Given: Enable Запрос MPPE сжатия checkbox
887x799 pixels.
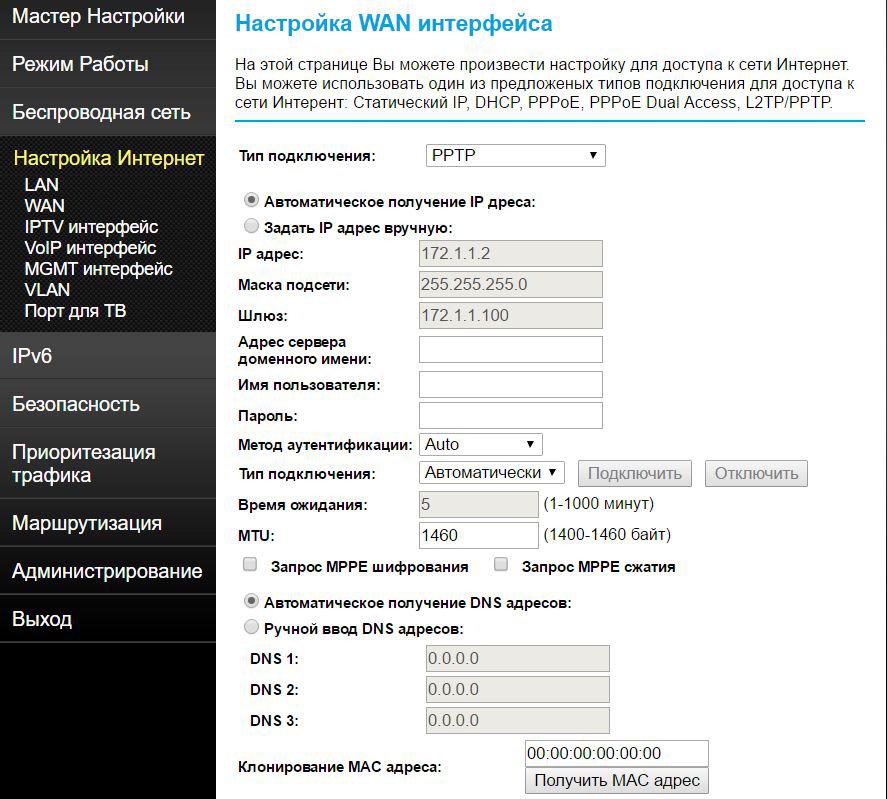Looking at the screenshot, I should (x=501, y=564).
